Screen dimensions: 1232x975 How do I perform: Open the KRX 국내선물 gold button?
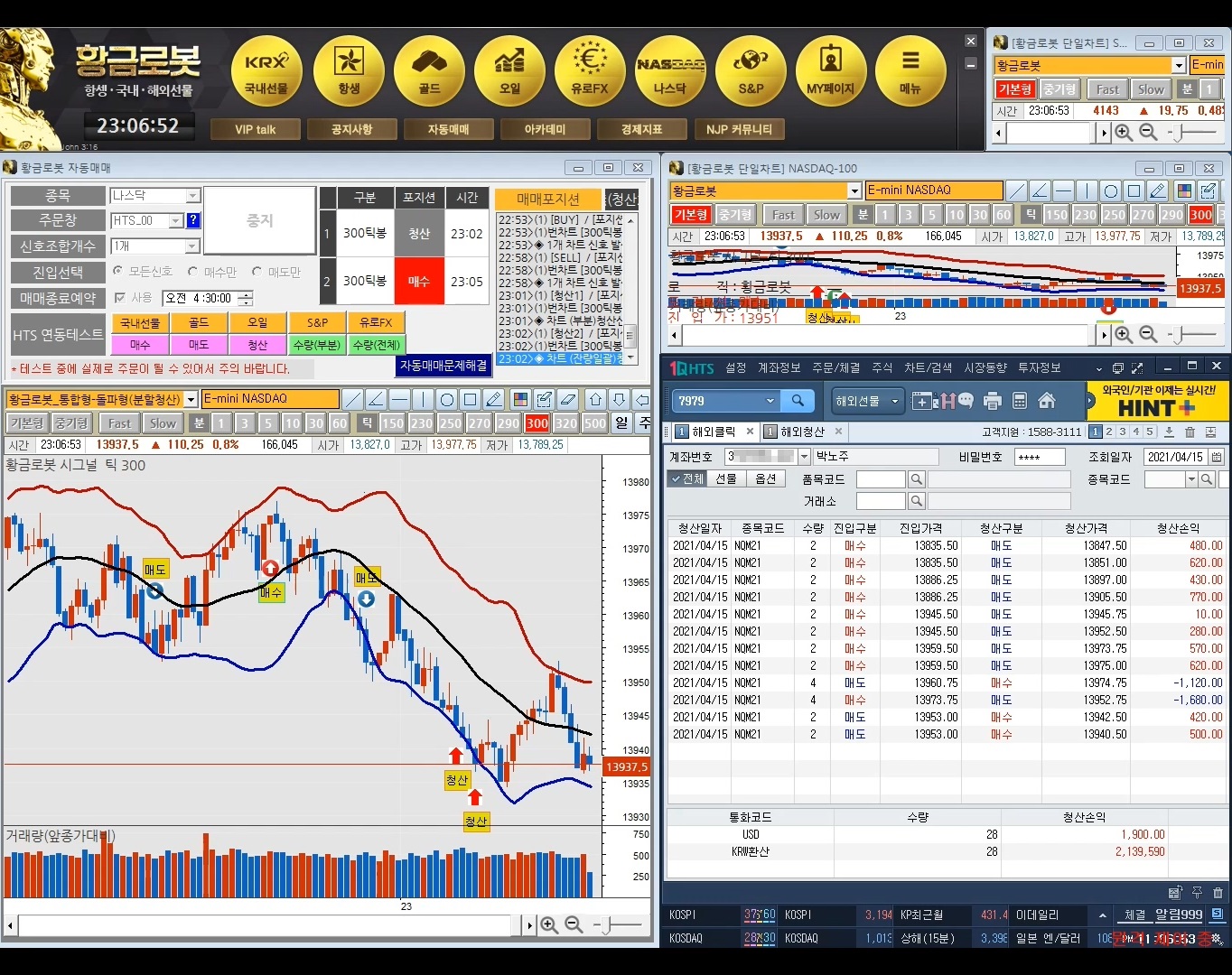266,71
